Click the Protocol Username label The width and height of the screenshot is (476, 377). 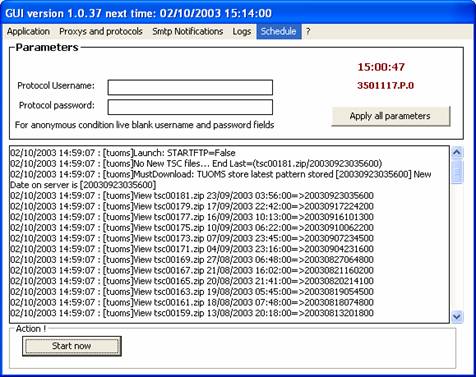pos(56,86)
